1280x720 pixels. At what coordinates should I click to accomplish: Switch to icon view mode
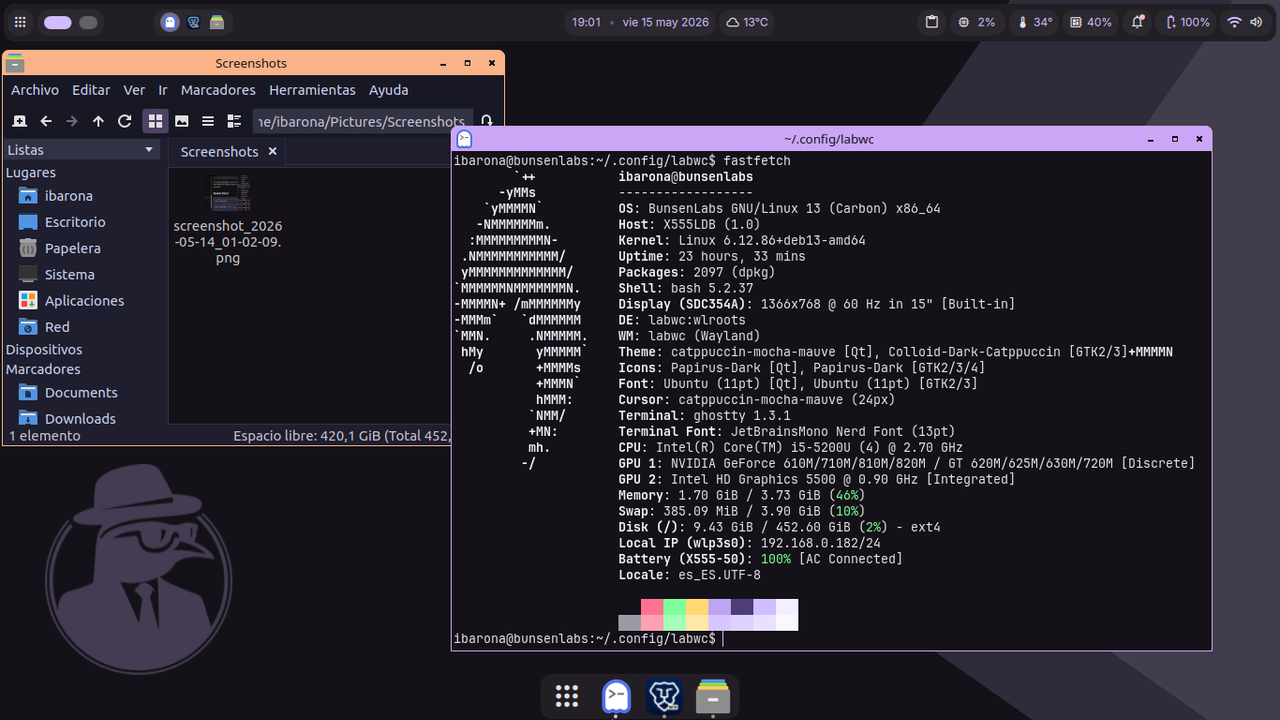pyautogui.click(x=156, y=121)
